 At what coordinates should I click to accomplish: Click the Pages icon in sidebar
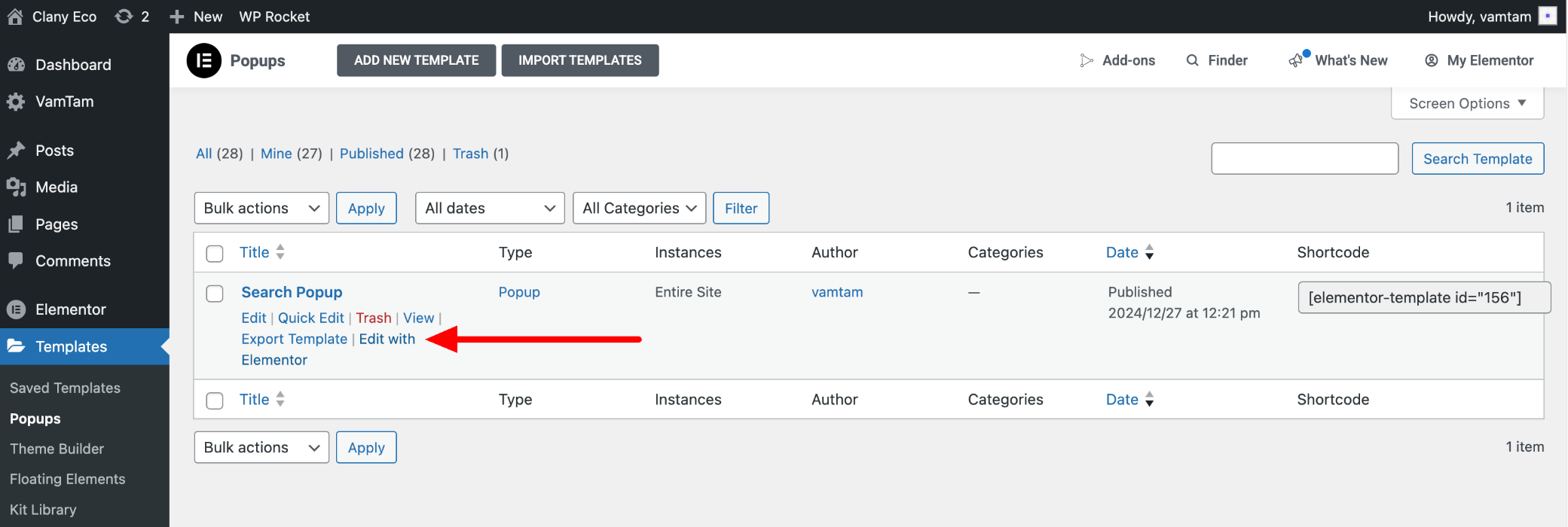click(x=16, y=224)
